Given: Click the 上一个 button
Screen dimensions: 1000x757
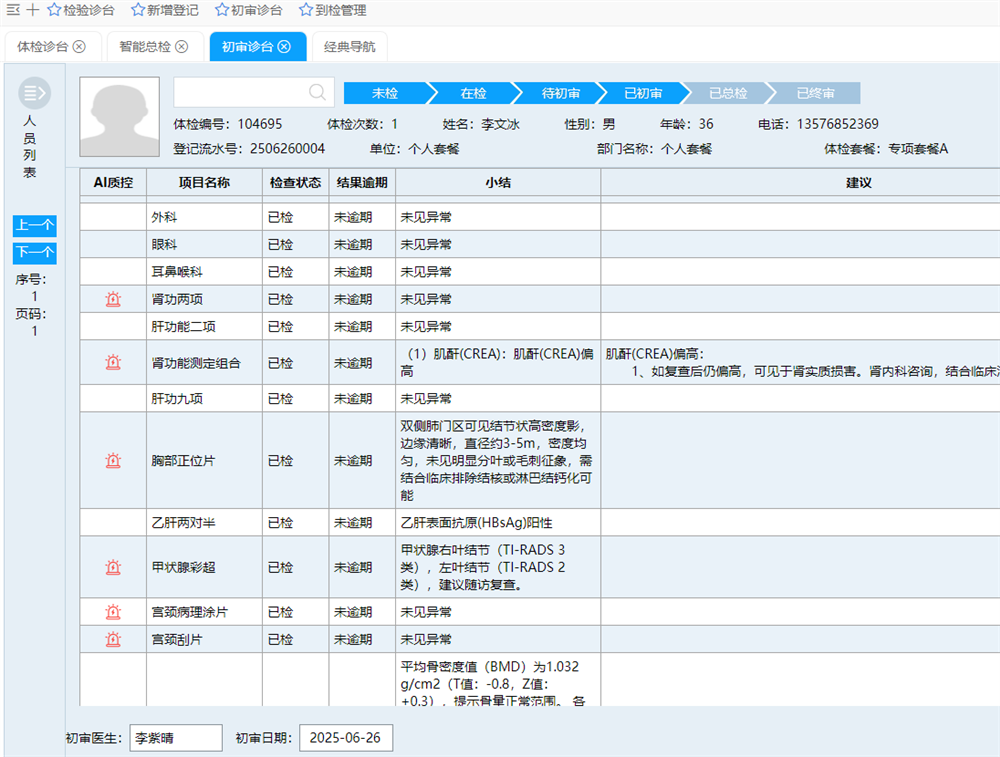Looking at the screenshot, I should [34, 225].
